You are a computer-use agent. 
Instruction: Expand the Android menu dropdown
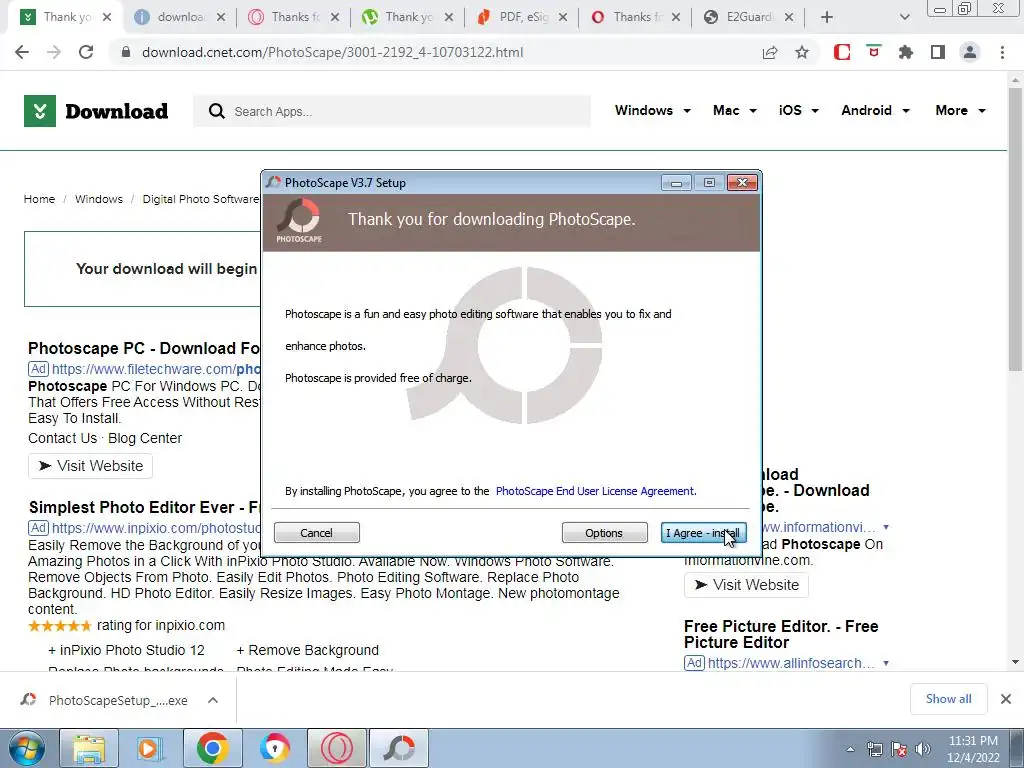(x=875, y=110)
